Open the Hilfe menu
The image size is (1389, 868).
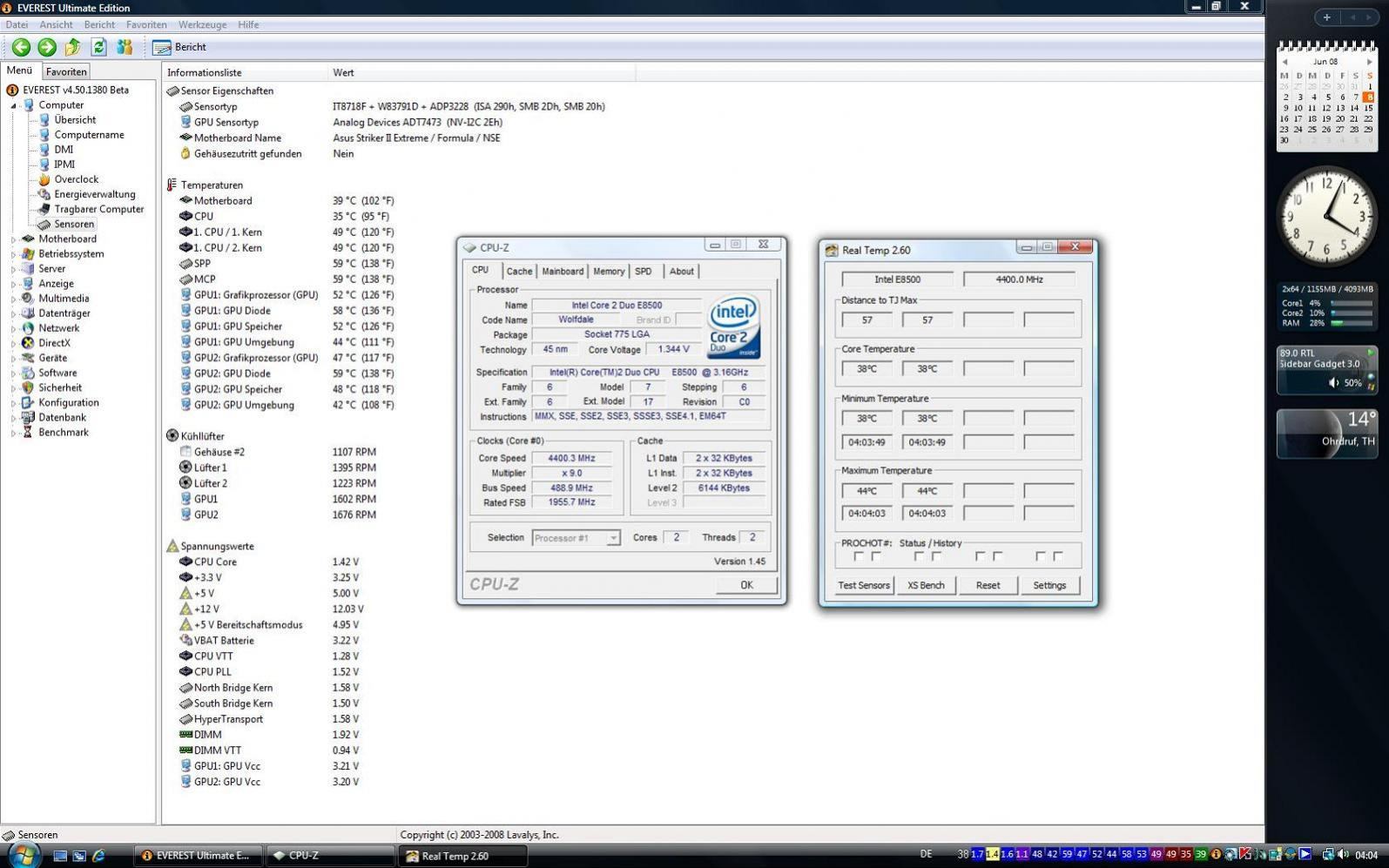[248, 24]
